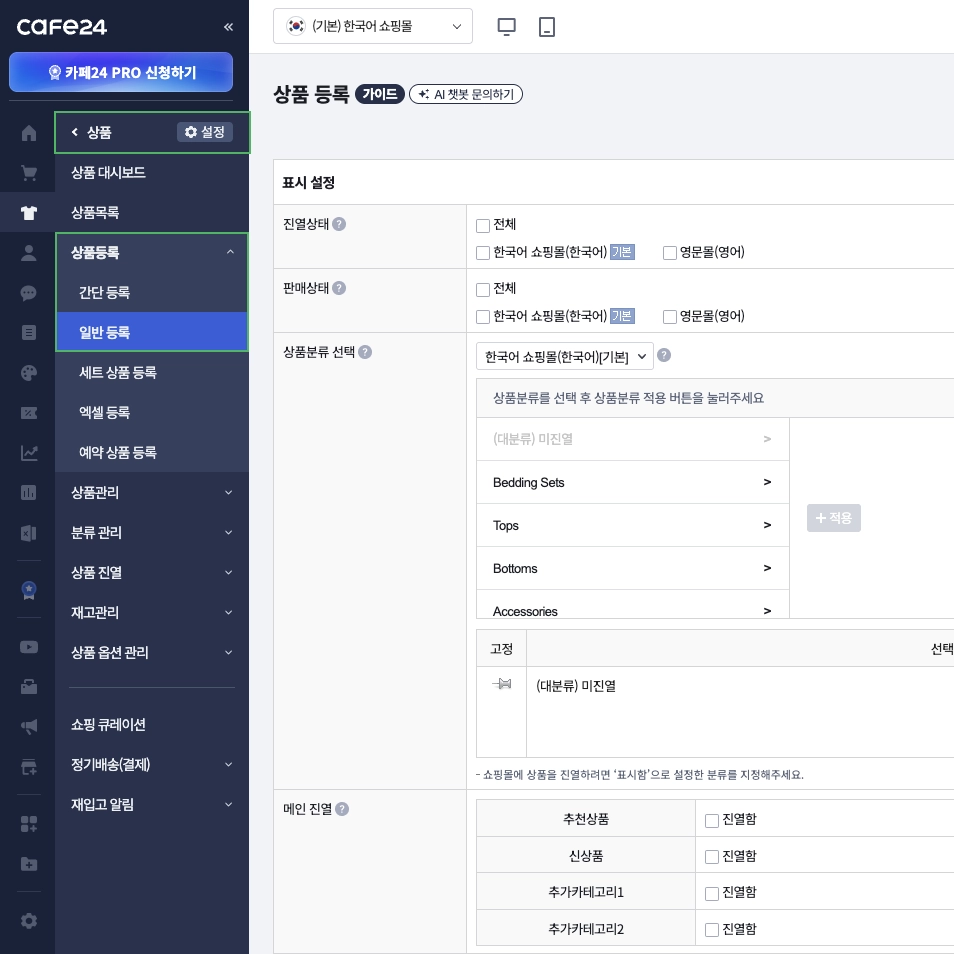Click the 카페24 PRO 신청하기 button
This screenshot has width=954, height=954.
(121, 72)
